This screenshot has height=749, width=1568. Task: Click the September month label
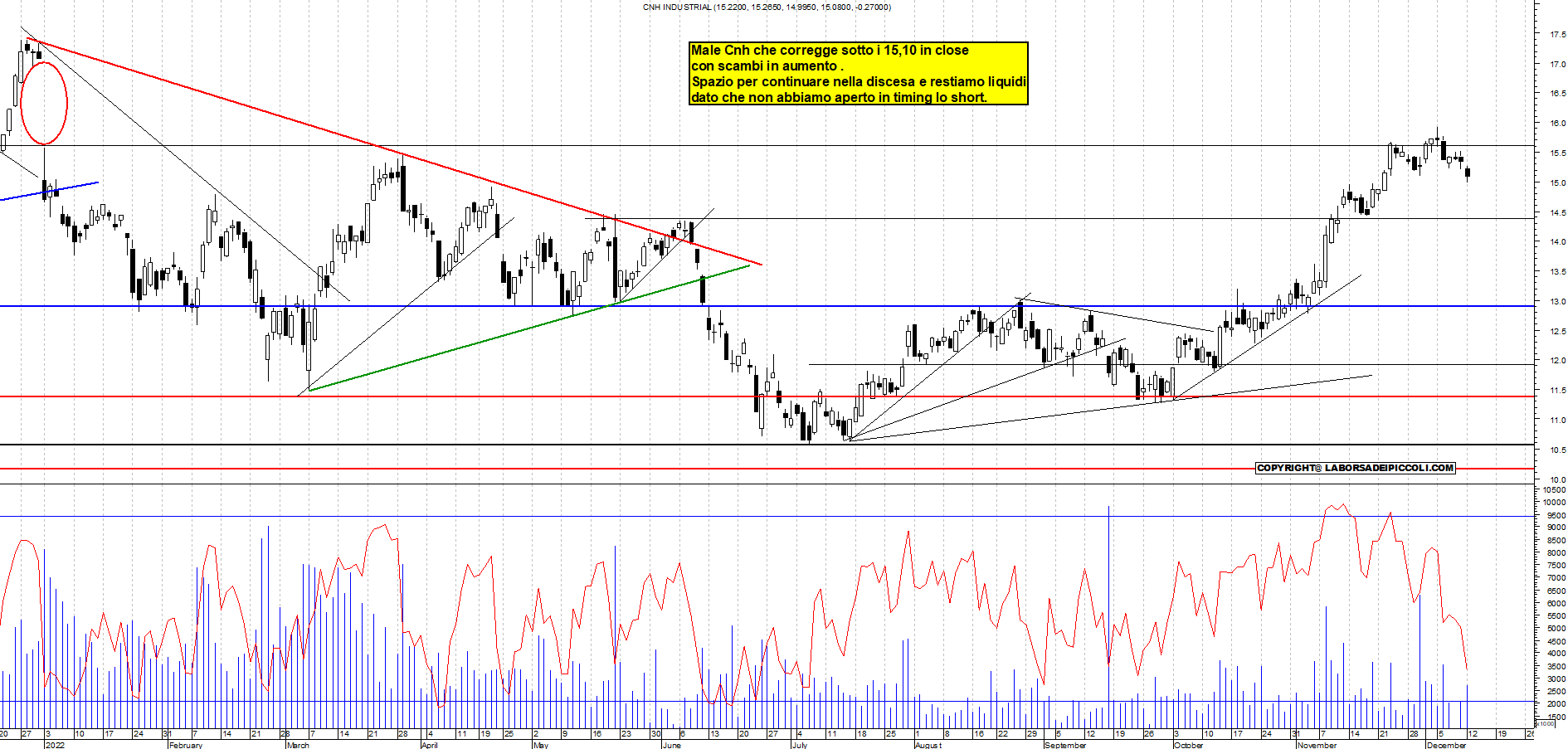point(1065,745)
